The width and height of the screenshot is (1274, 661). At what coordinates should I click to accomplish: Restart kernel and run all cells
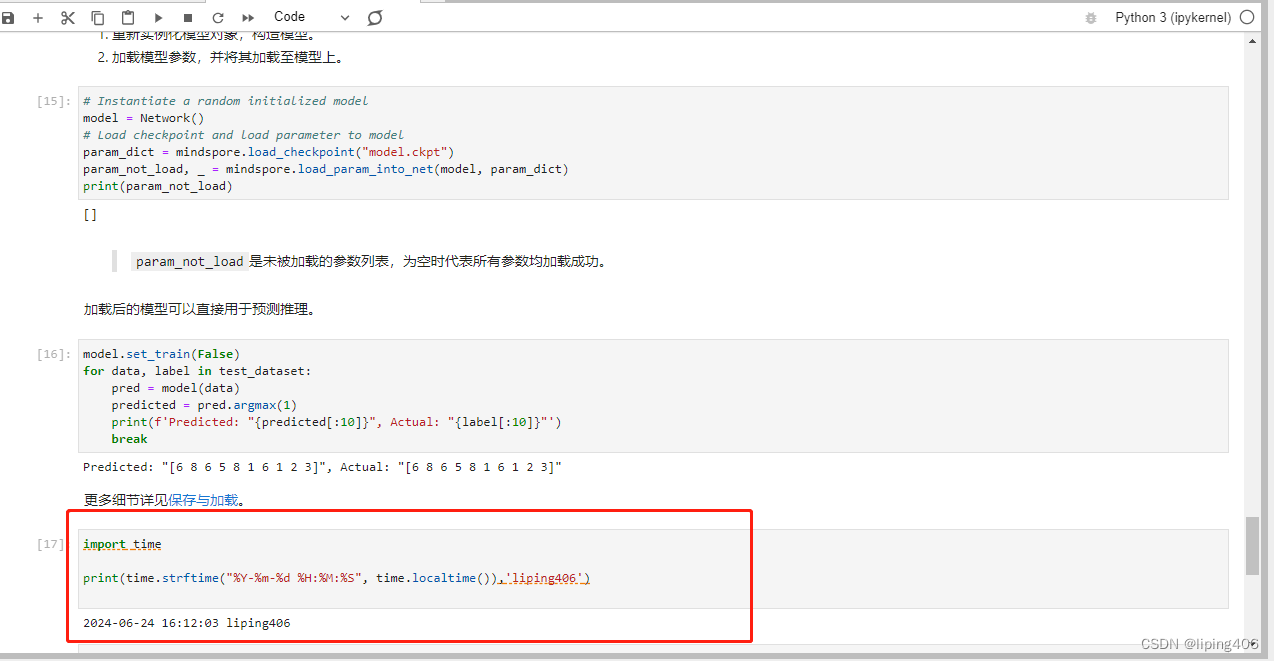click(248, 18)
